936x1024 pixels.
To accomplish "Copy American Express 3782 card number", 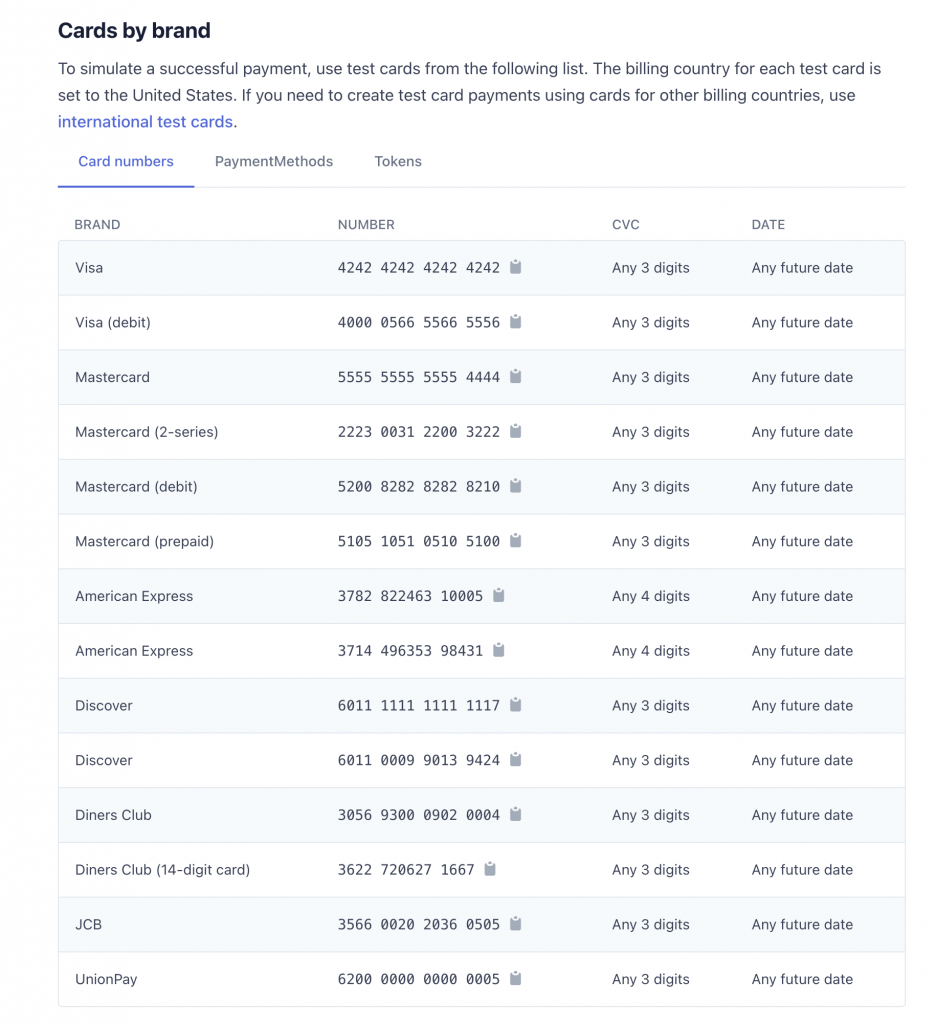I will [x=498, y=595].
